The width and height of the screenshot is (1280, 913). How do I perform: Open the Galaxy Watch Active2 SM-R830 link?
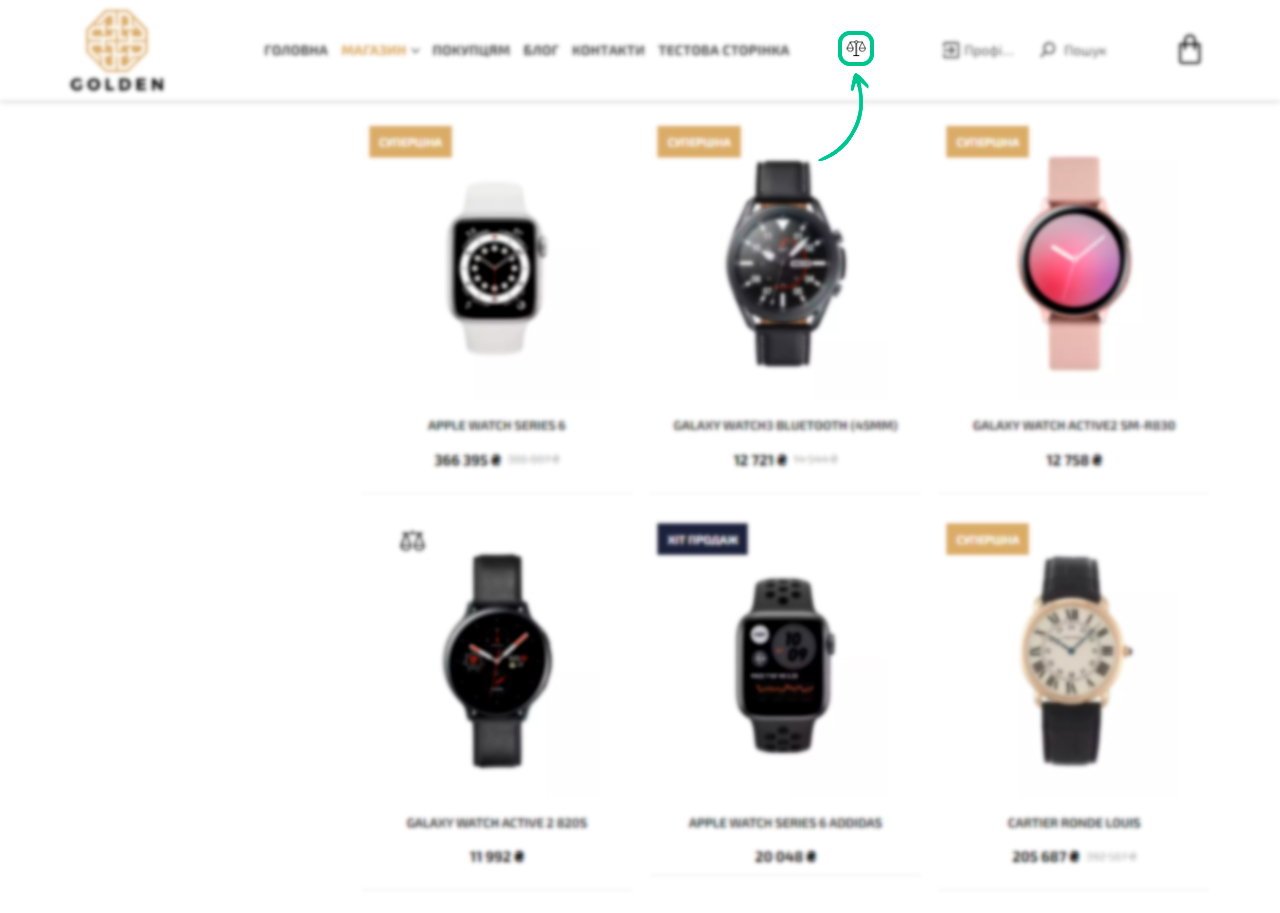pos(1074,425)
